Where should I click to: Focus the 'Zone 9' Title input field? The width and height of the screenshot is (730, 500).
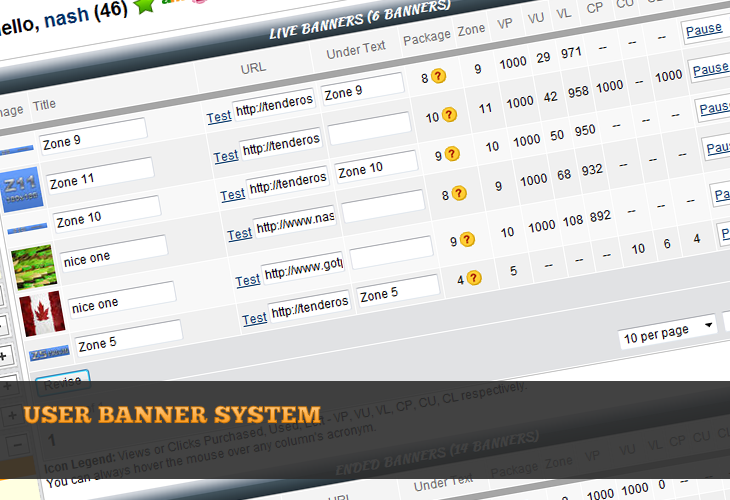pyautogui.click(x=93, y=136)
